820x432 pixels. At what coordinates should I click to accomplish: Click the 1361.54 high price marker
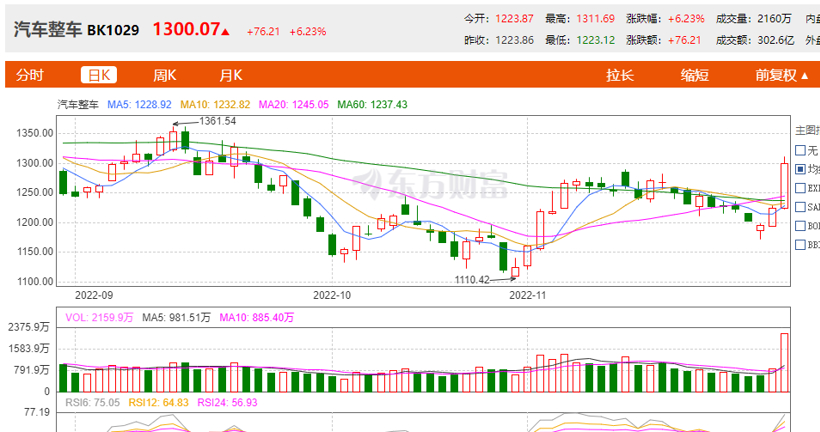(x=217, y=121)
